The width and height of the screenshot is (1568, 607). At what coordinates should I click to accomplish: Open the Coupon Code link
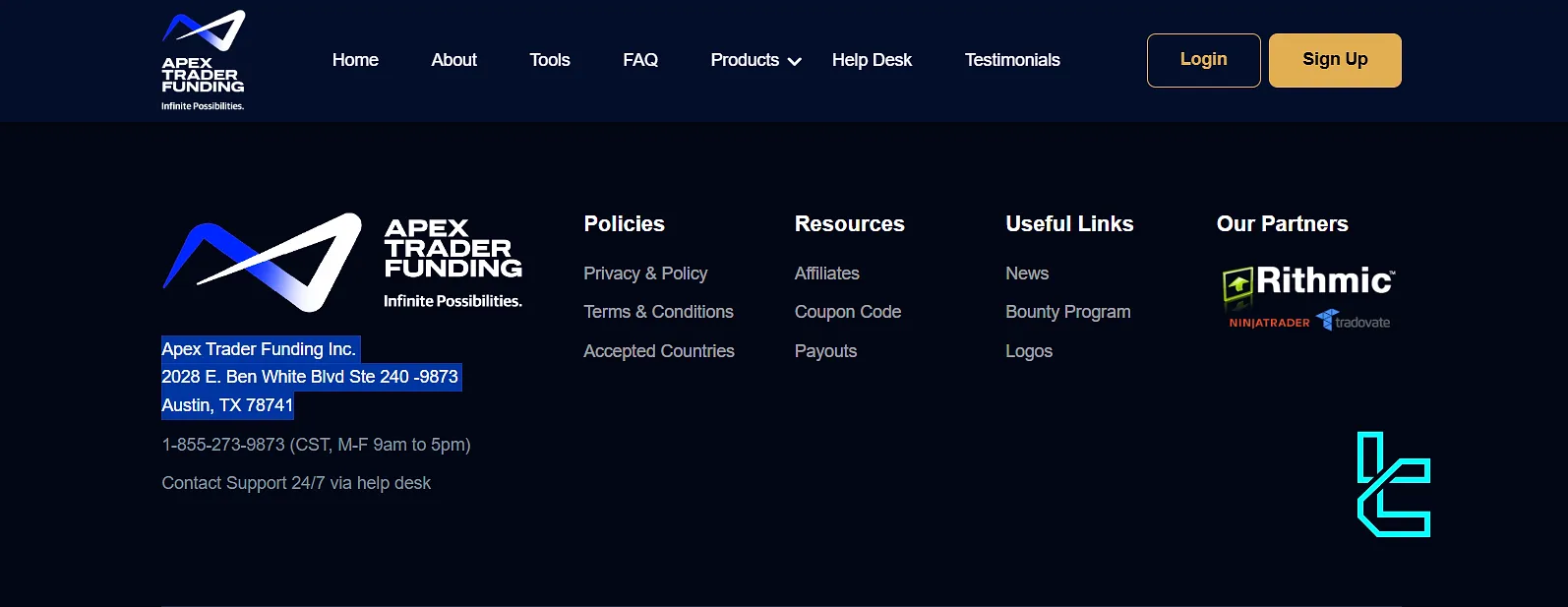tap(847, 312)
